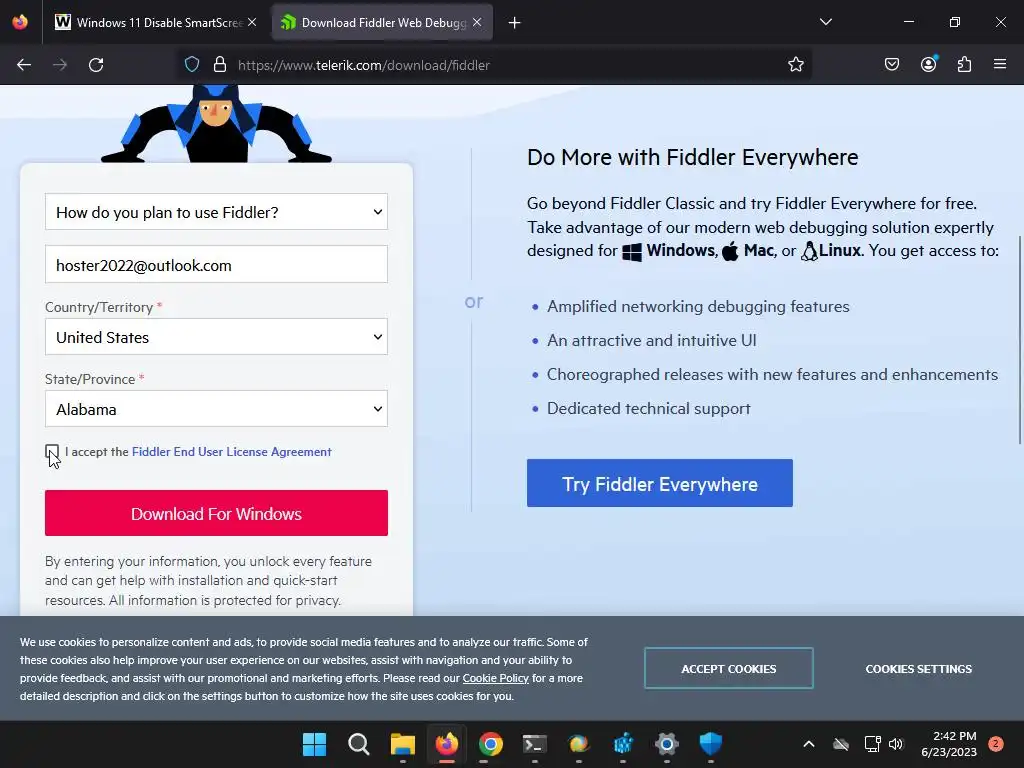
Task: Open Settings gear app in taskbar
Action: 667,744
